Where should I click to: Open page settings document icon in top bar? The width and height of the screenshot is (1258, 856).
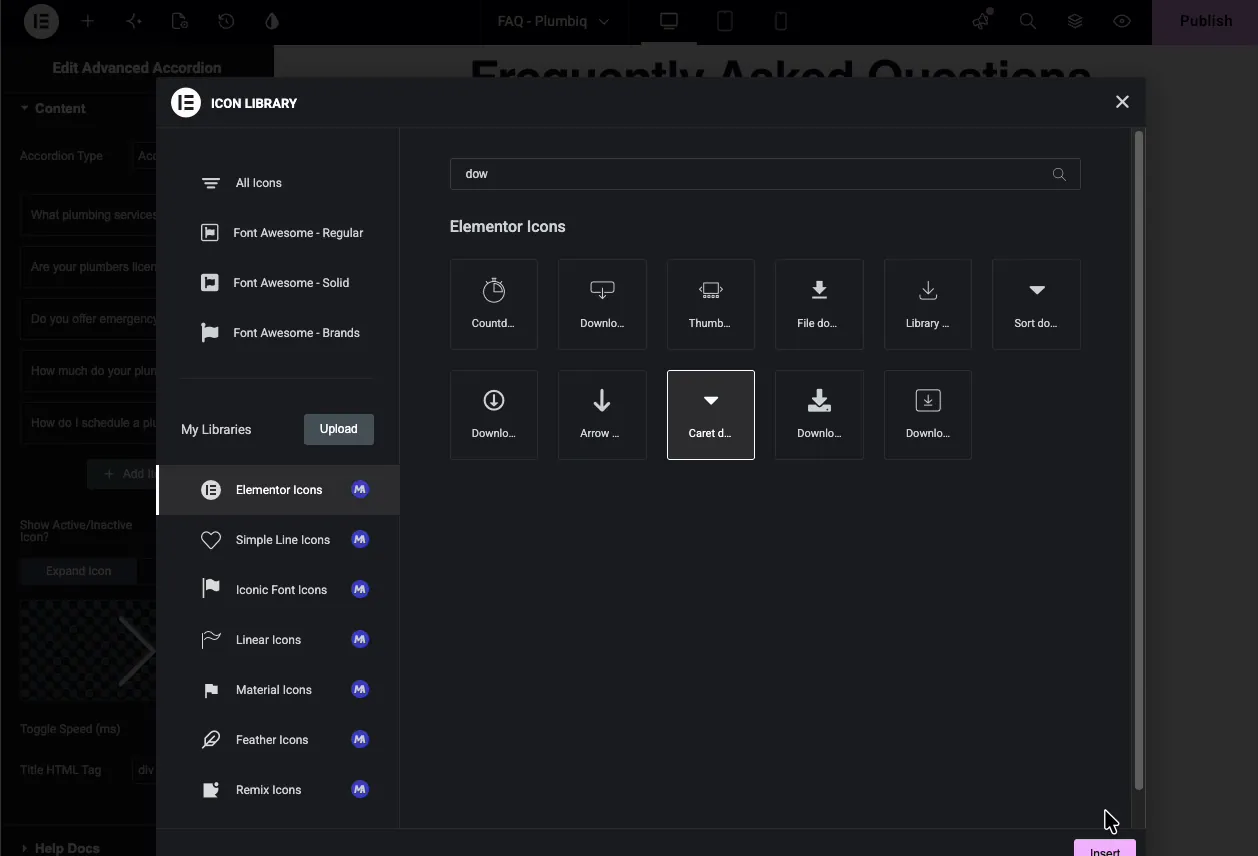point(180,21)
